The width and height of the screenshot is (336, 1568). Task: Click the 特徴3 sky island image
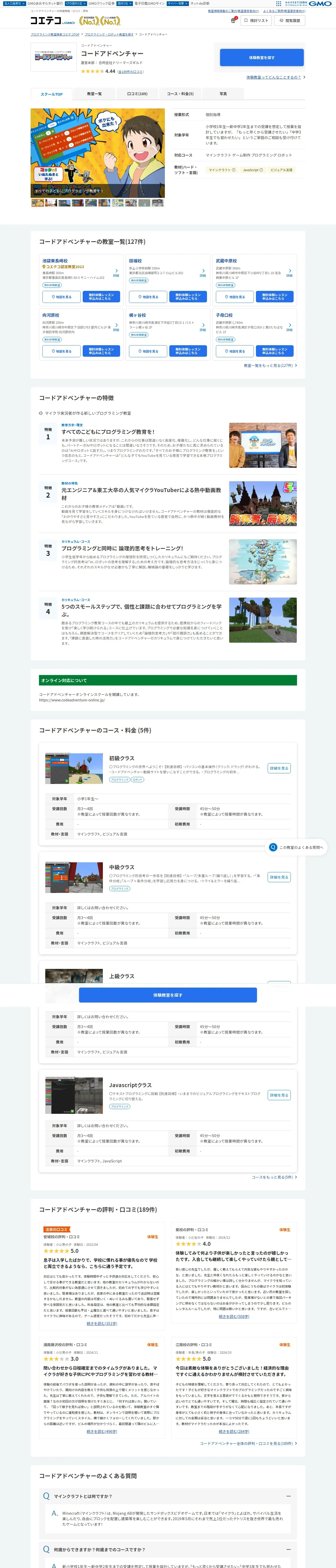pos(263,562)
